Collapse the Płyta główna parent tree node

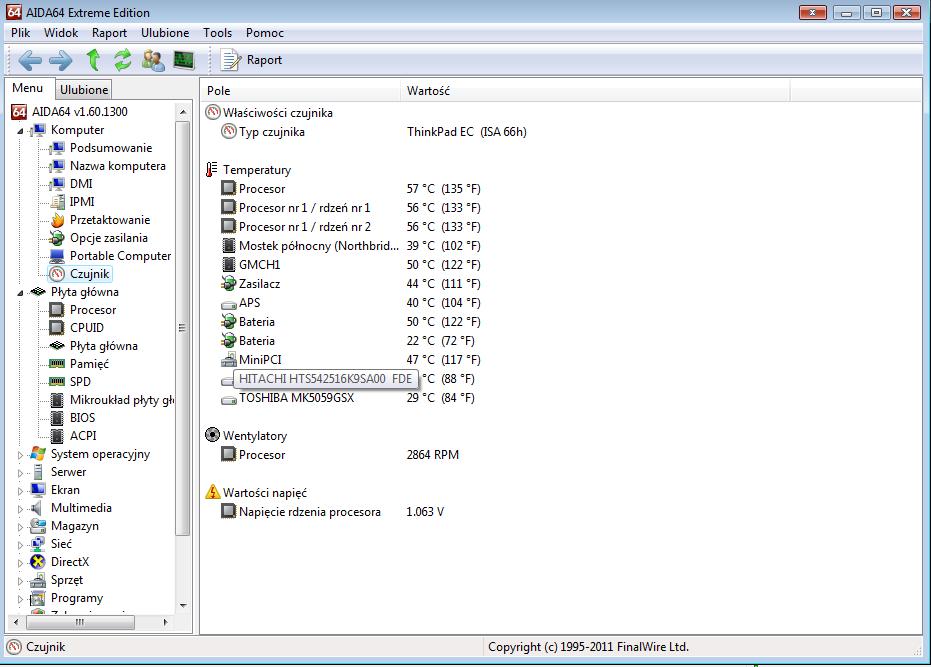pos(20,293)
